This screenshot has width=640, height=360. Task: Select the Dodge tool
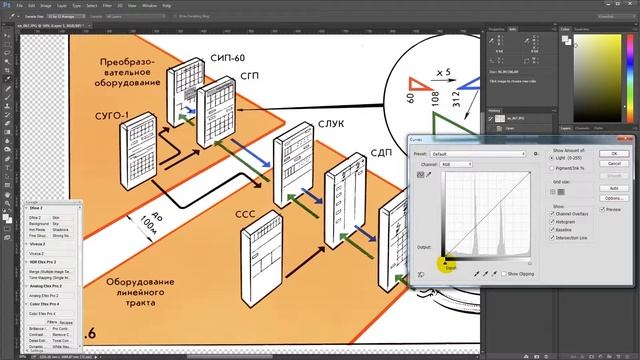(x=7, y=149)
